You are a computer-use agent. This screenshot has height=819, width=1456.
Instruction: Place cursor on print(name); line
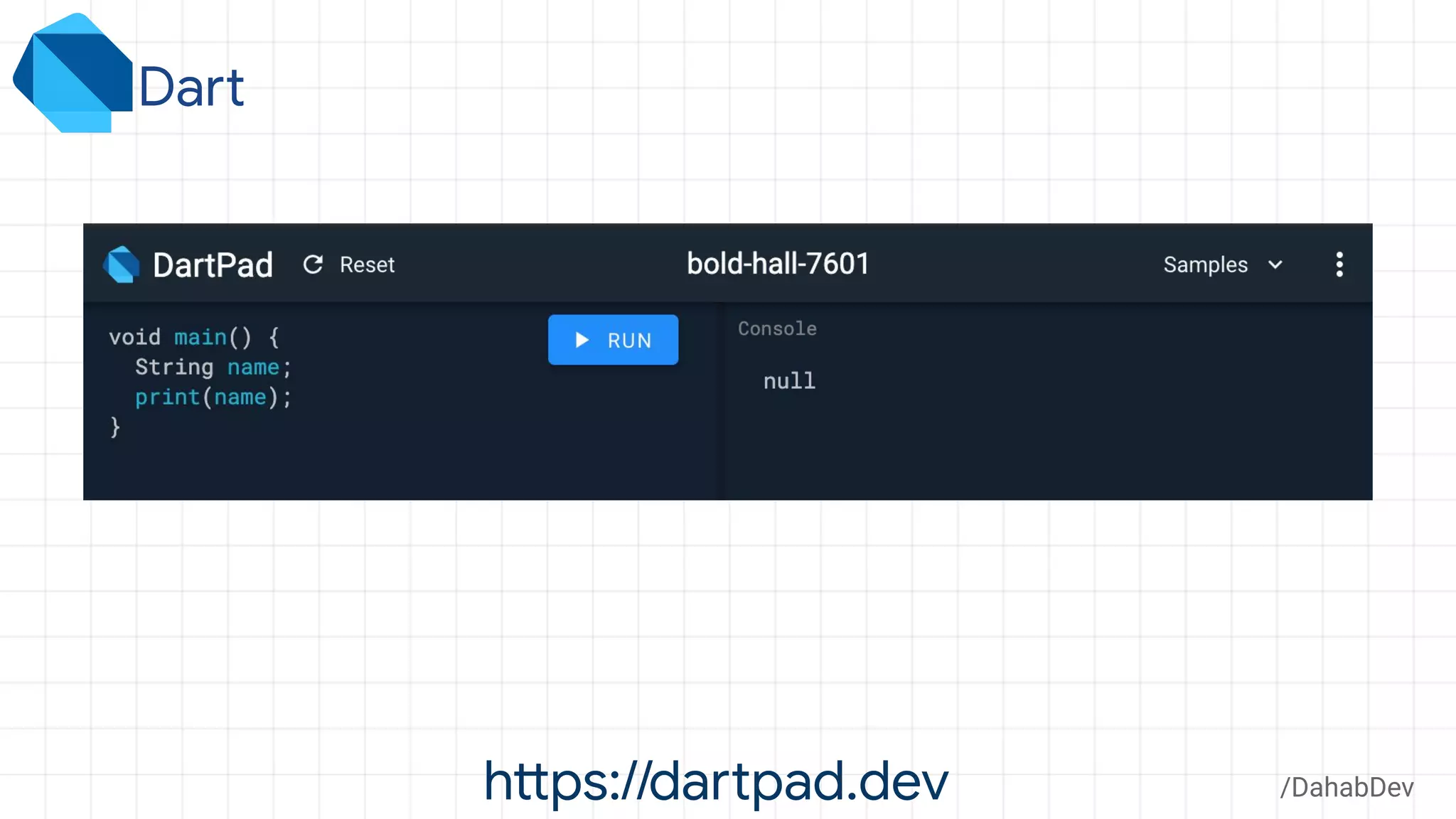coord(213,397)
